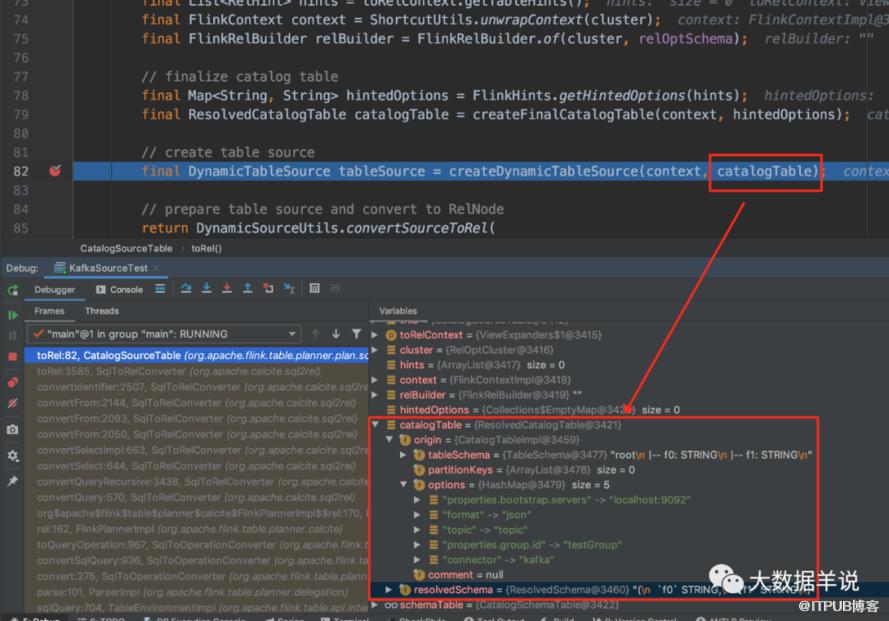Close the KafkaSourceTest debug tab
The image size is (889, 621).
point(156,268)
